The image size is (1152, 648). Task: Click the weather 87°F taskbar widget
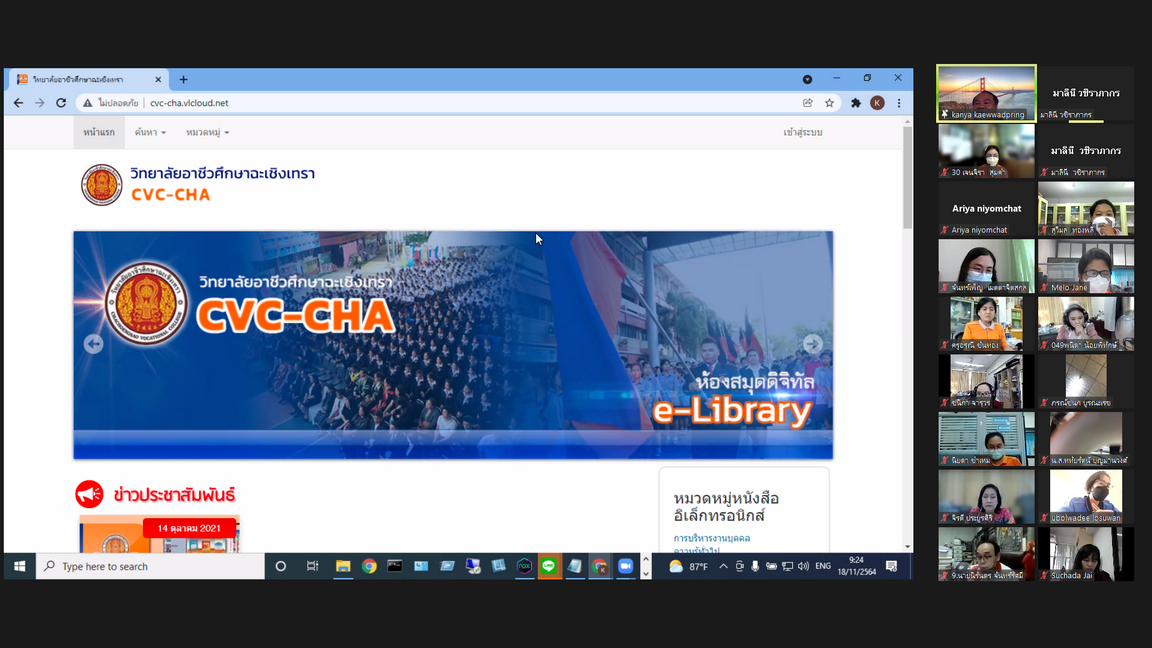[688, 566]
